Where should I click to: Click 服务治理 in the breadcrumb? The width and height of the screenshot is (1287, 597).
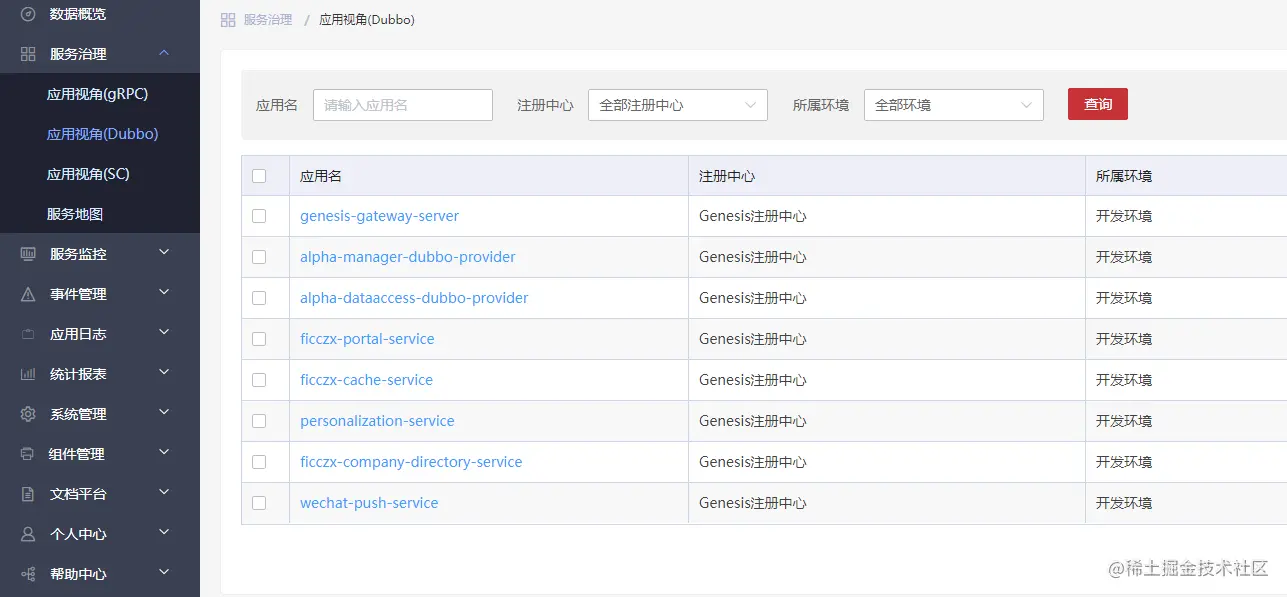pyautogui.click(x=268, y=20)
